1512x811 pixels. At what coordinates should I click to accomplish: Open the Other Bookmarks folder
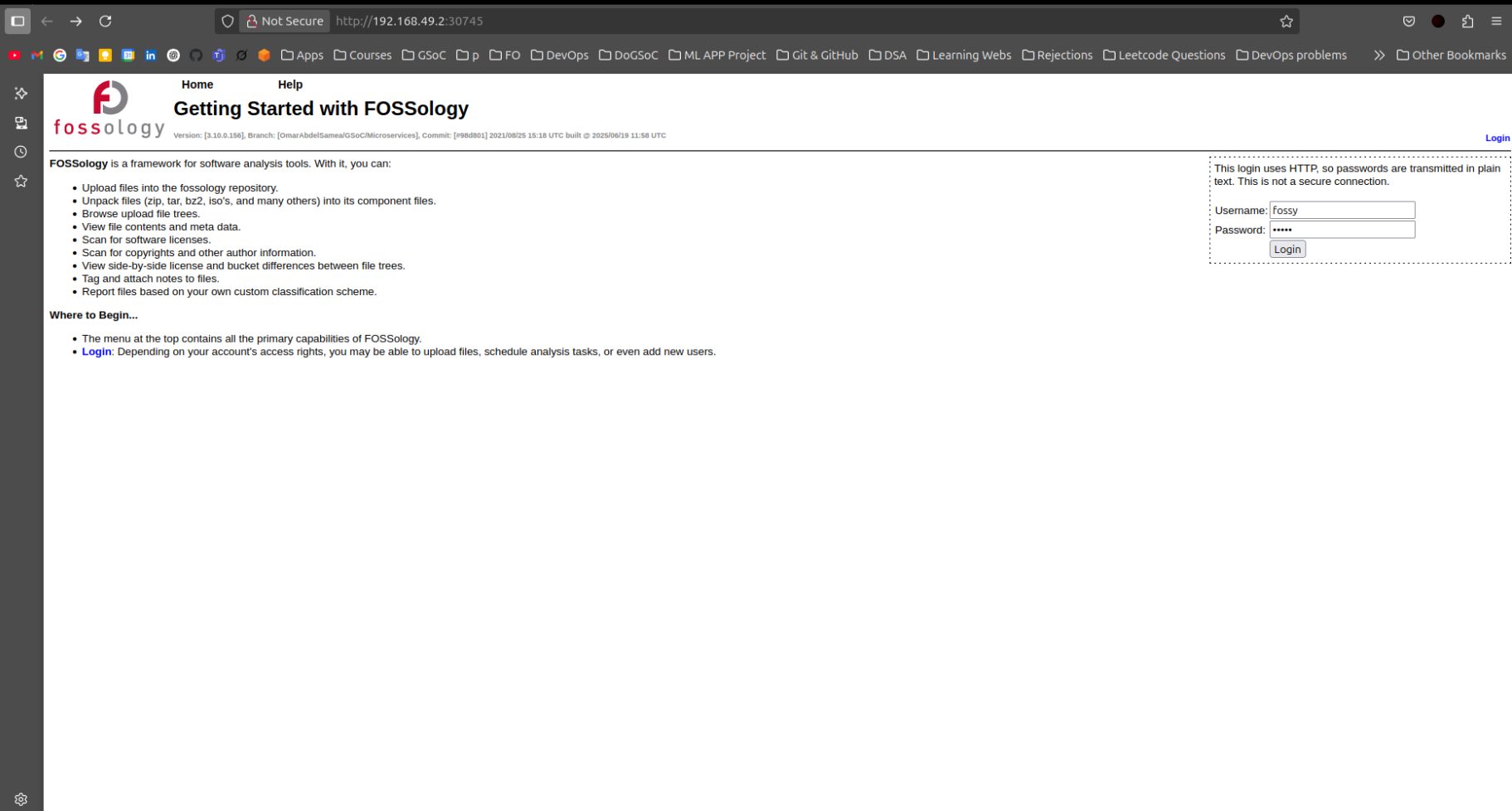1451,55
